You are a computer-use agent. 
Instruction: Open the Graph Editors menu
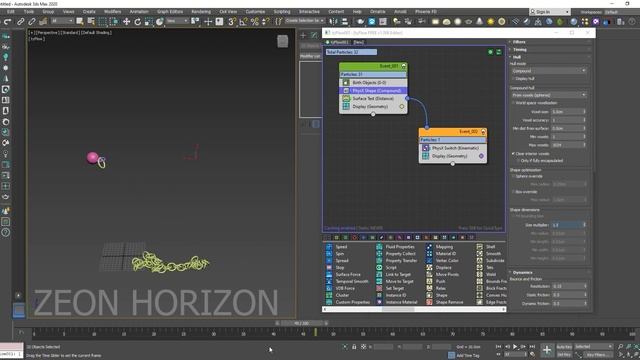point(170,12)
